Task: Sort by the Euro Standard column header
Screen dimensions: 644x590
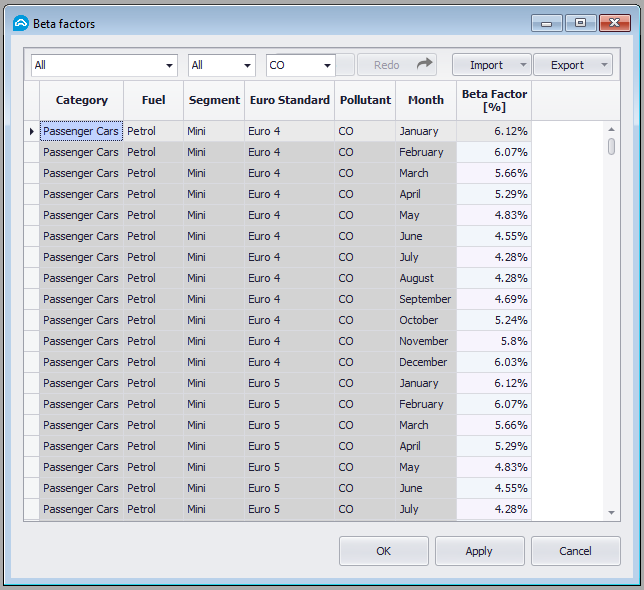Action: click(289, 100)
